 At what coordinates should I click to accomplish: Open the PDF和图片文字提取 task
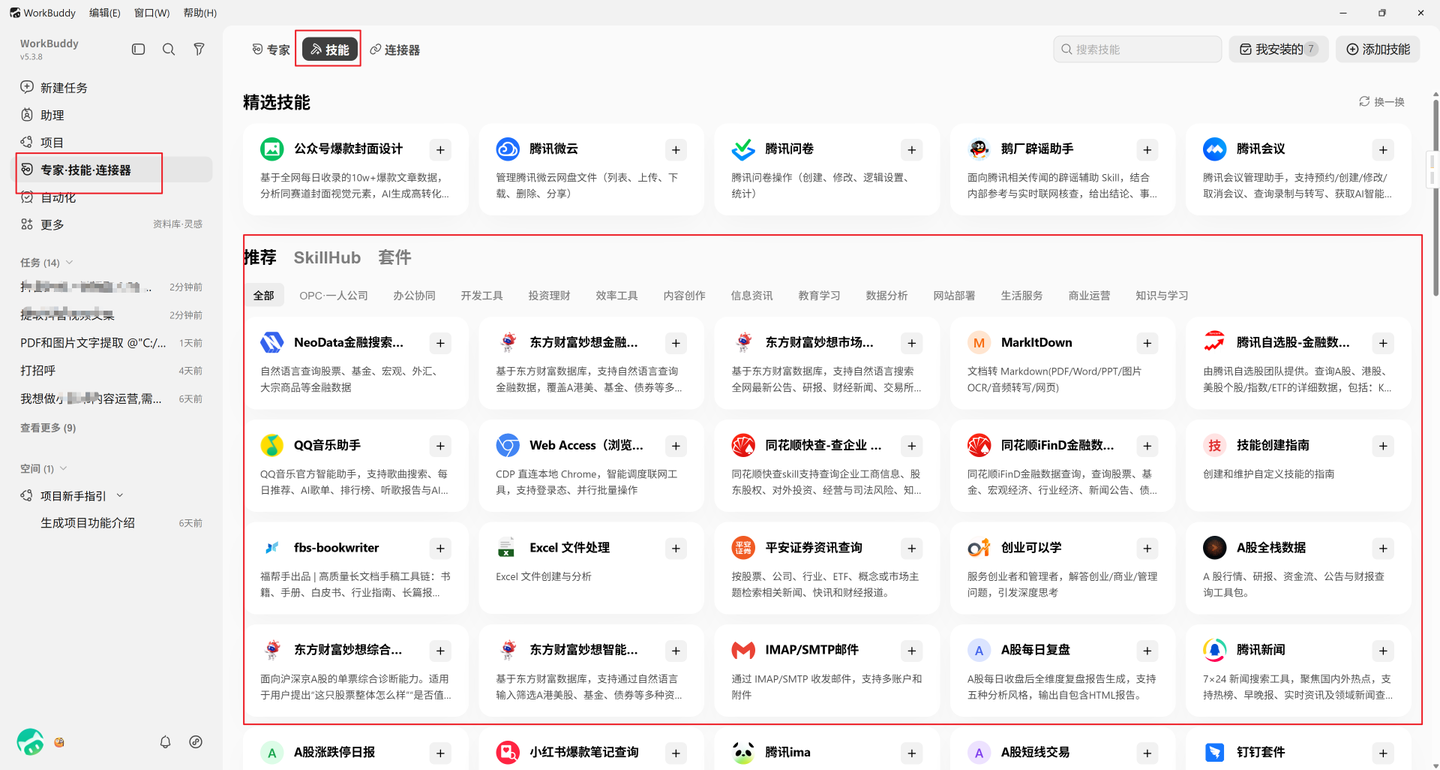pyautogui.click(x=112, y=343)
